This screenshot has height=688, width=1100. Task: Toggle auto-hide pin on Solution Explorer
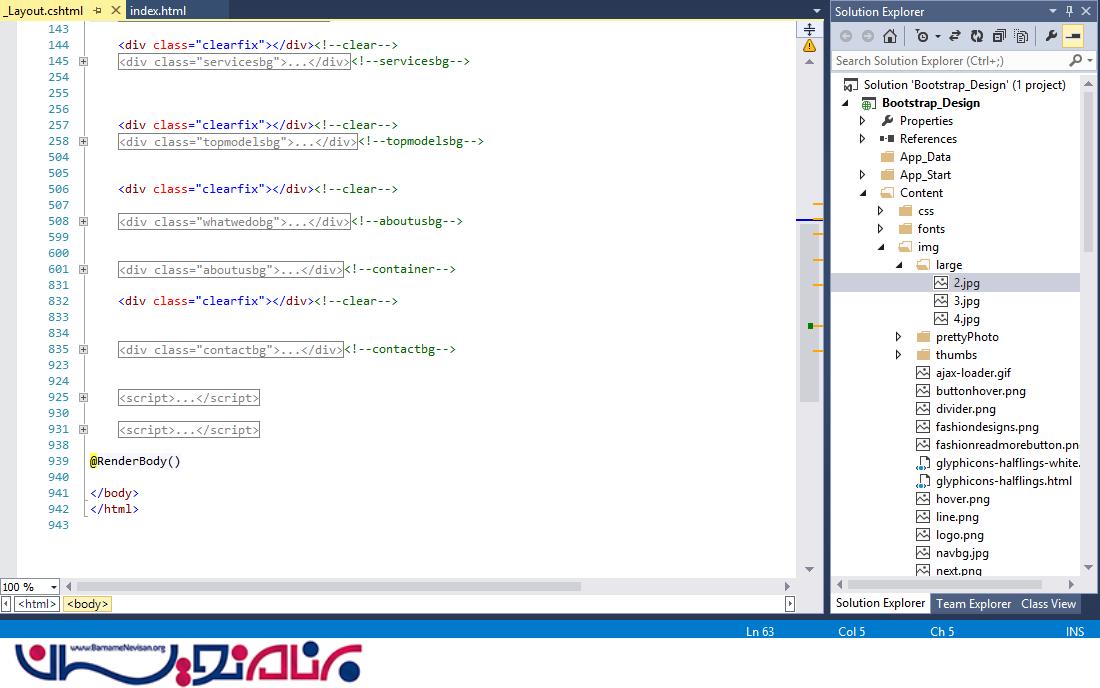tap(1069, 11)
